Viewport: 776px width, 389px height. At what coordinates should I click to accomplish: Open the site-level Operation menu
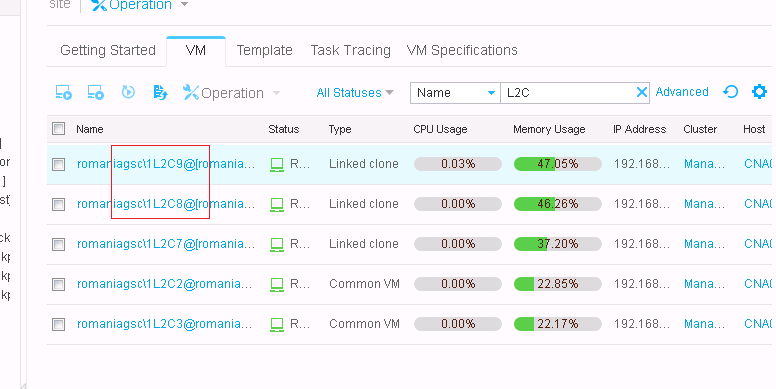pyautogui.click(x=140, y=5)
